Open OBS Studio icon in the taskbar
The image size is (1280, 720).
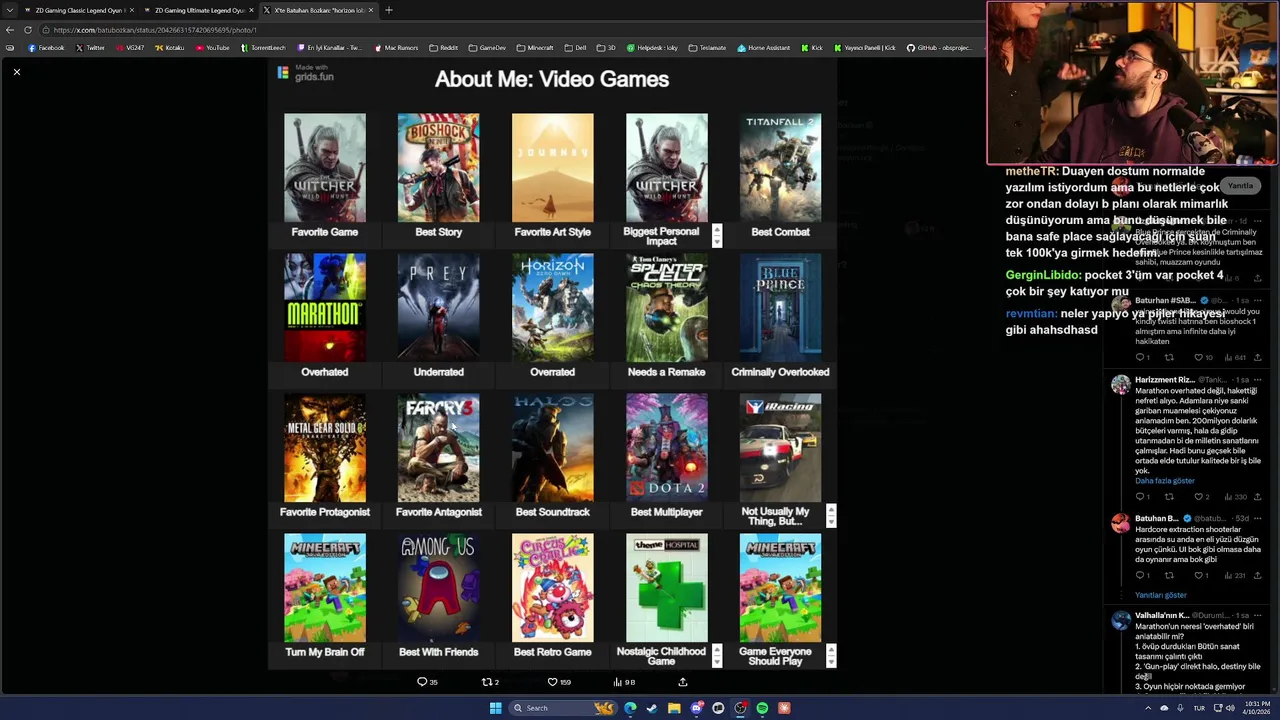click(x=740, y=708)
